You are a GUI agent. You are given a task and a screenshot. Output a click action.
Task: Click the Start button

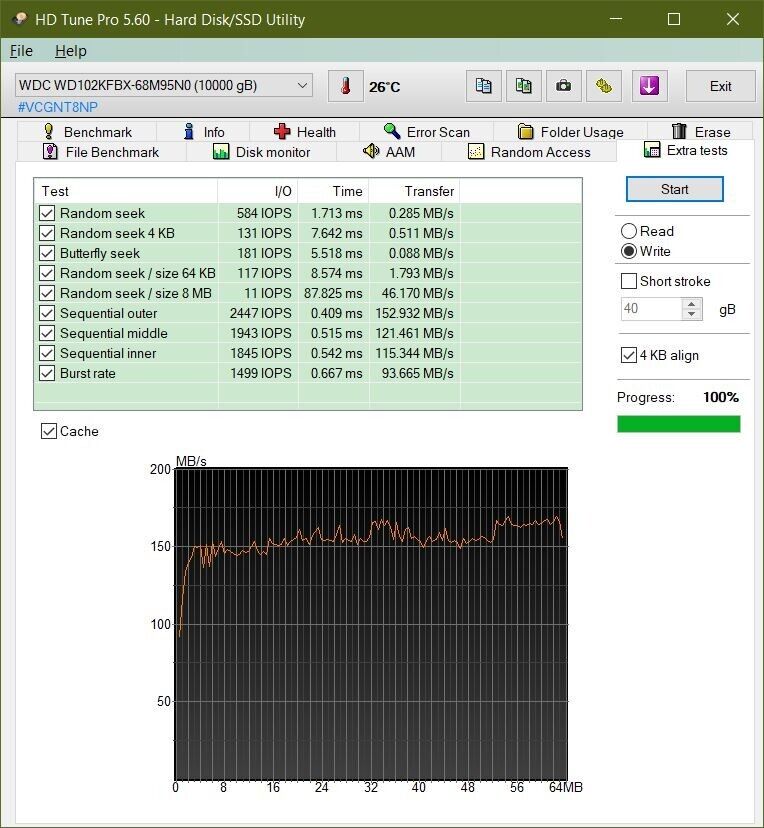pos(674,189)
